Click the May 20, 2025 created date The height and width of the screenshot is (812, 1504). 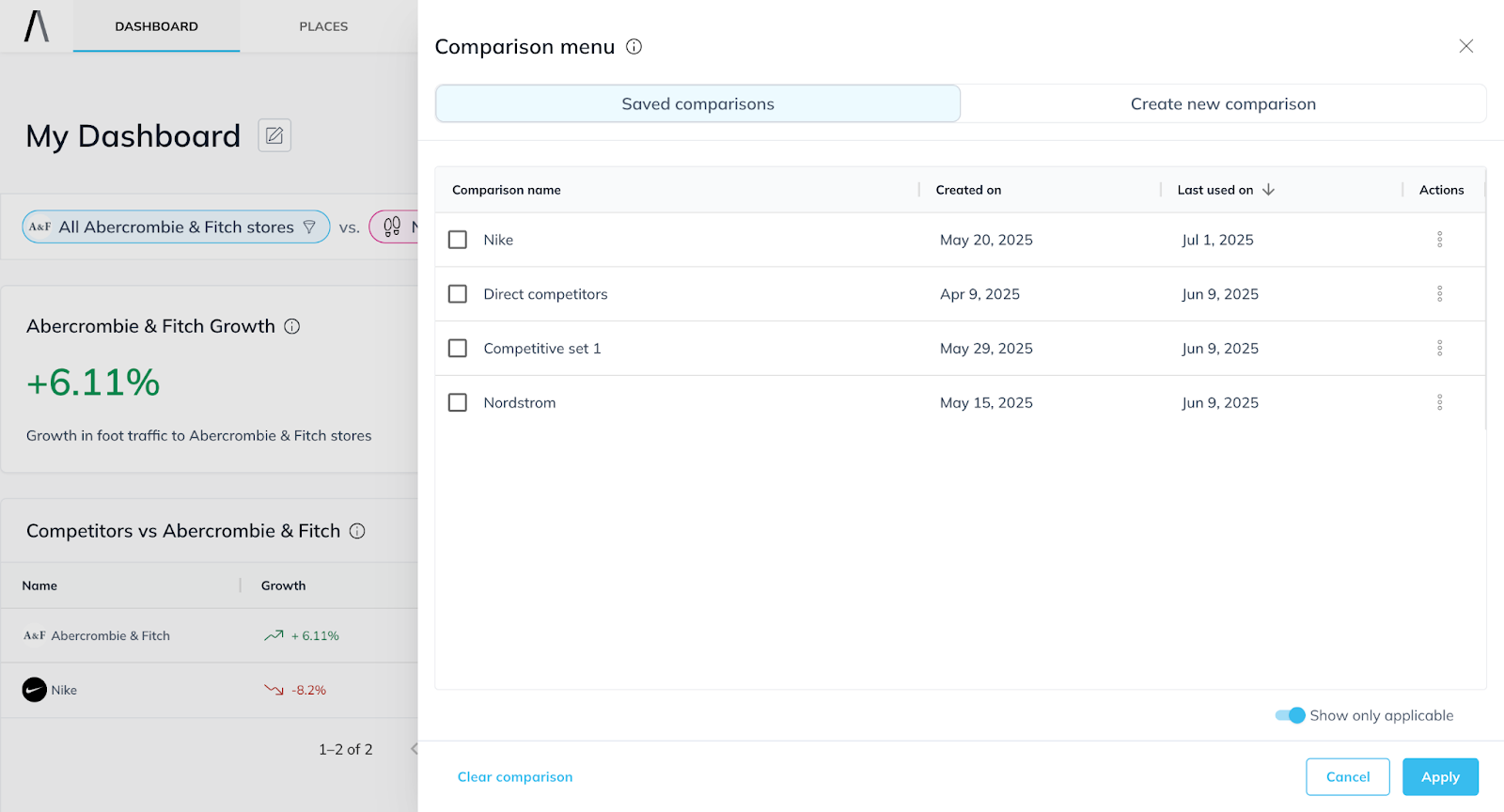tap(986, 240)
